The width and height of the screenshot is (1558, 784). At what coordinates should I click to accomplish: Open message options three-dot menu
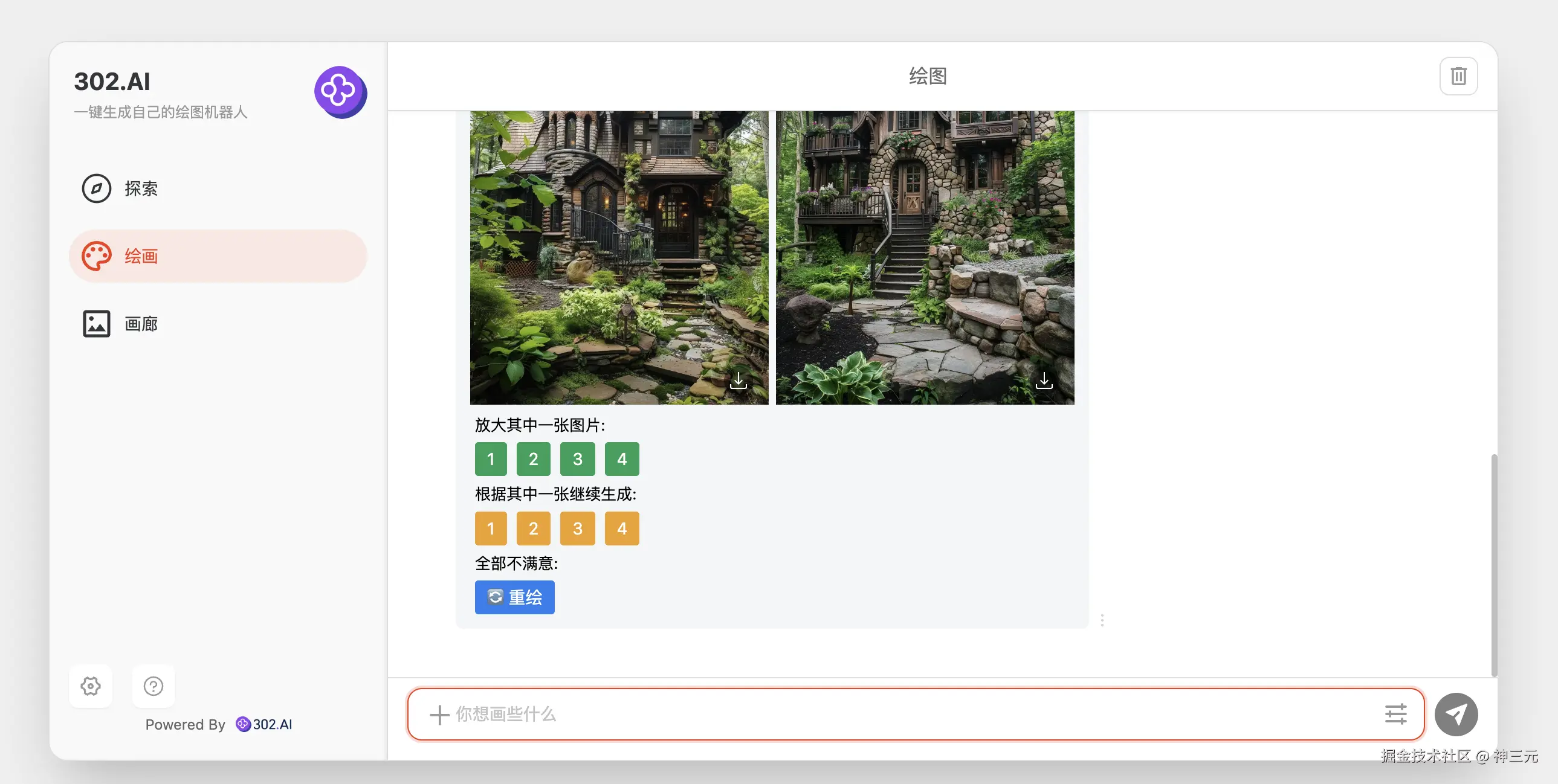(1102, 620)
